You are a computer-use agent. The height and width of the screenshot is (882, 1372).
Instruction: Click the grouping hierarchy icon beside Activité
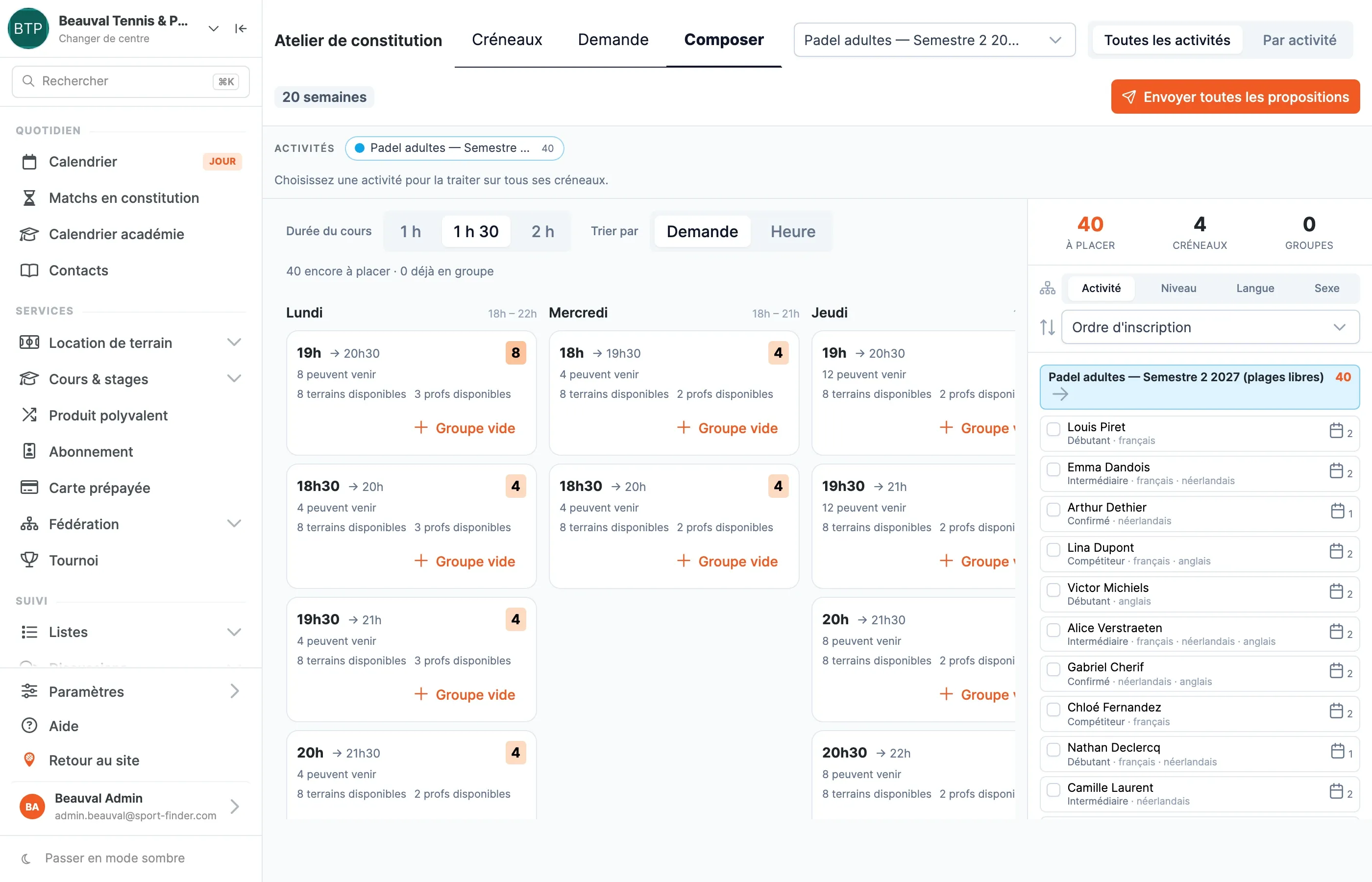click(x=1047, y=288)
